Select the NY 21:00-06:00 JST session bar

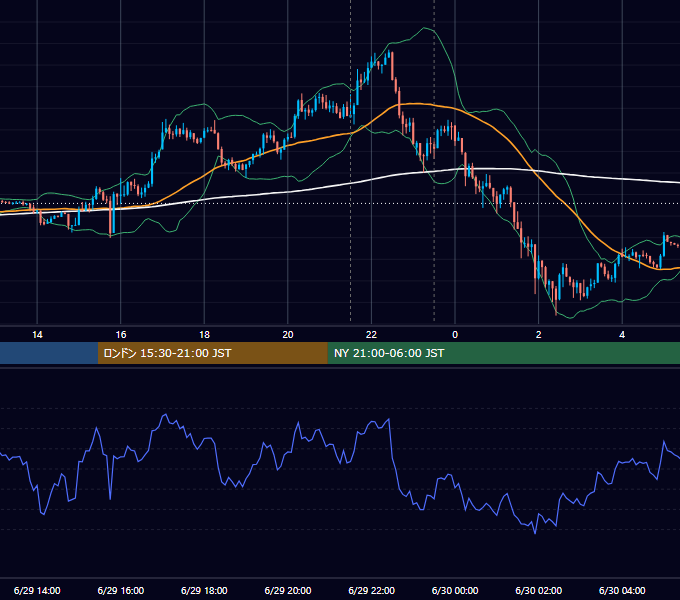point(503,353)
